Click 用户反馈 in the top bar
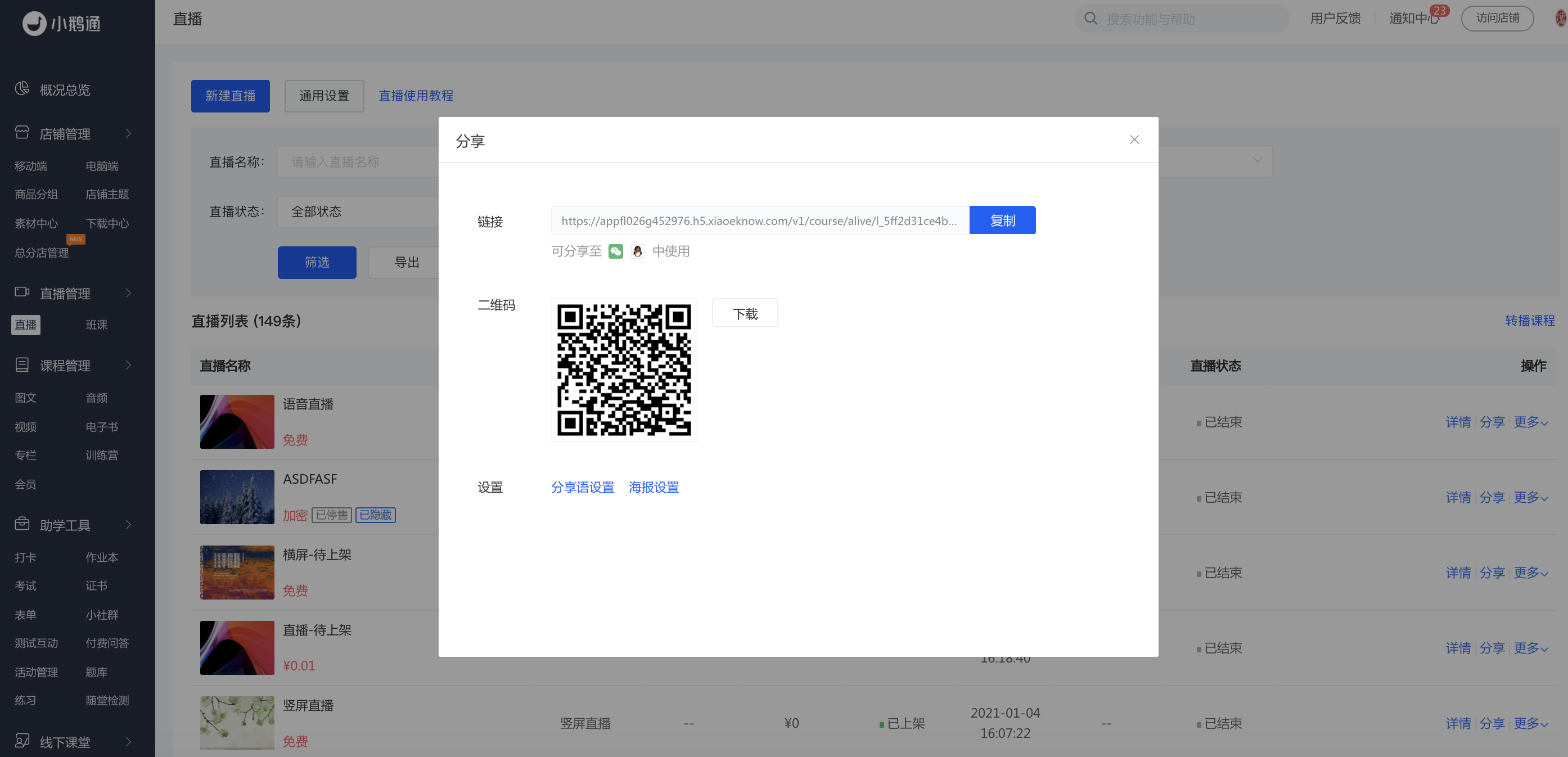1568x757 pixels. tap(1336, 18)
